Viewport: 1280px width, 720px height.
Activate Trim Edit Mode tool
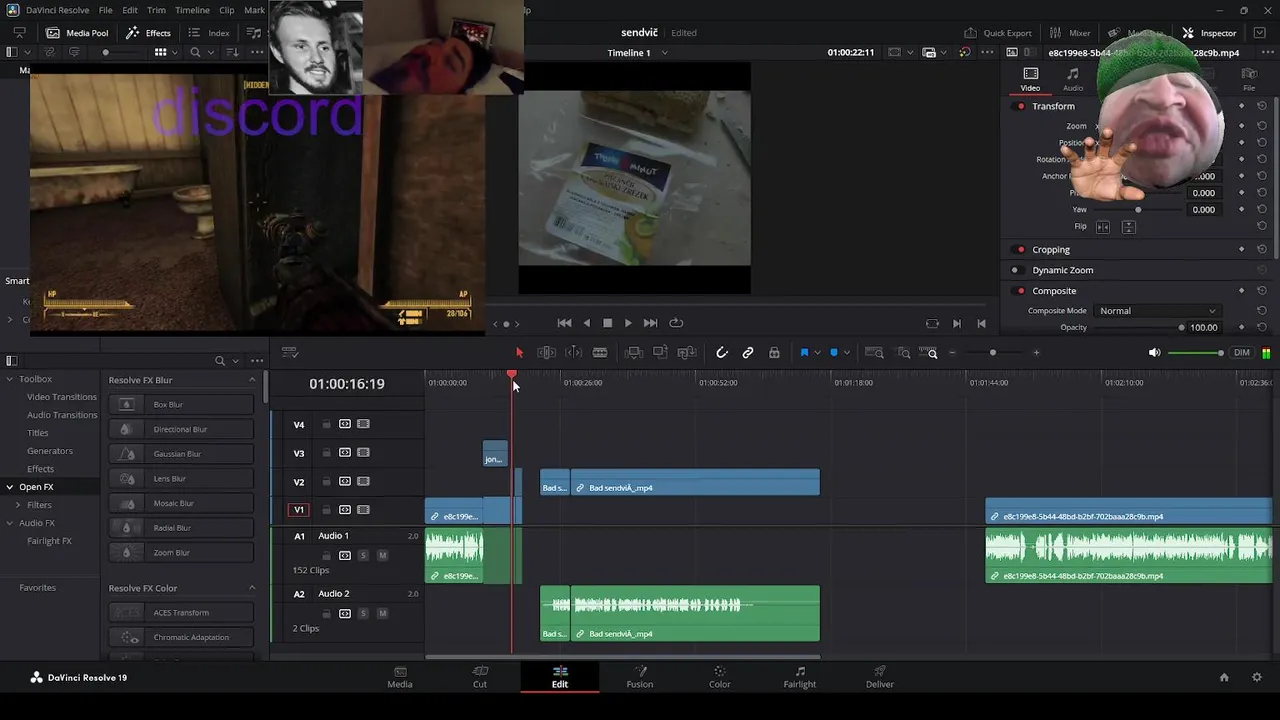click(546, 352)
